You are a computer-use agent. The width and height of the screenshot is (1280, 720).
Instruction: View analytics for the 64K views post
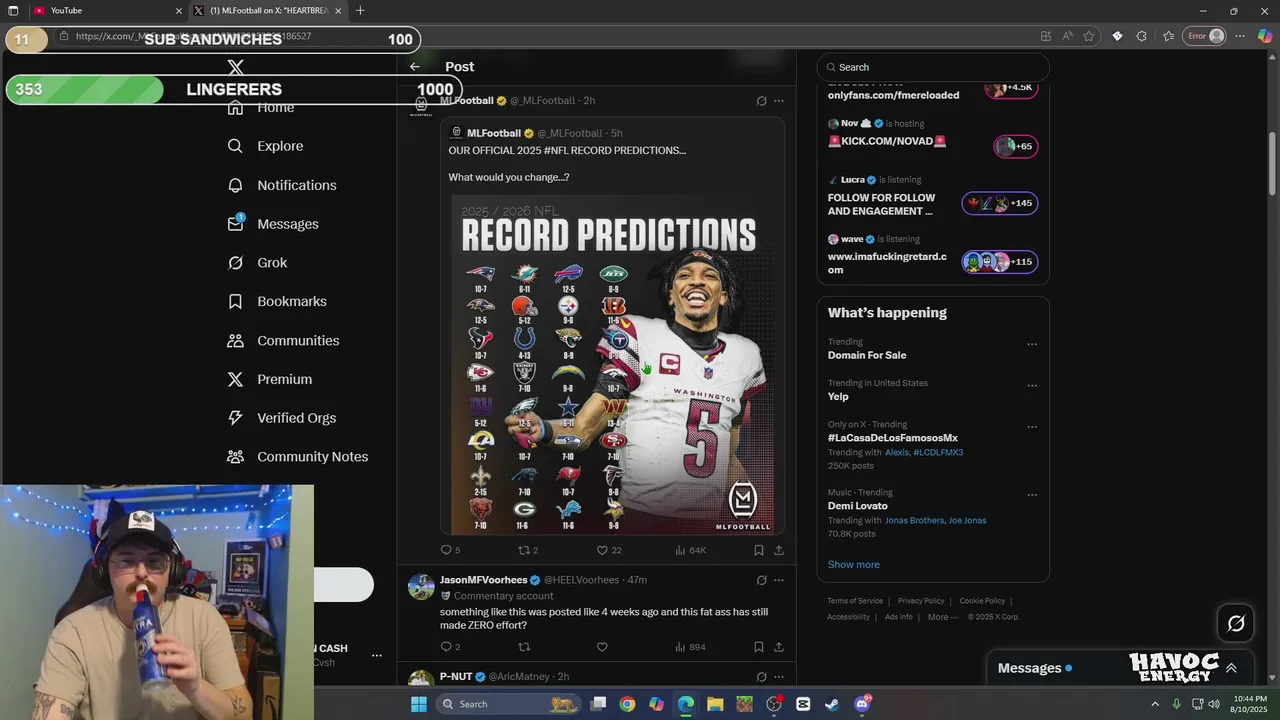(x=690, y=550)
